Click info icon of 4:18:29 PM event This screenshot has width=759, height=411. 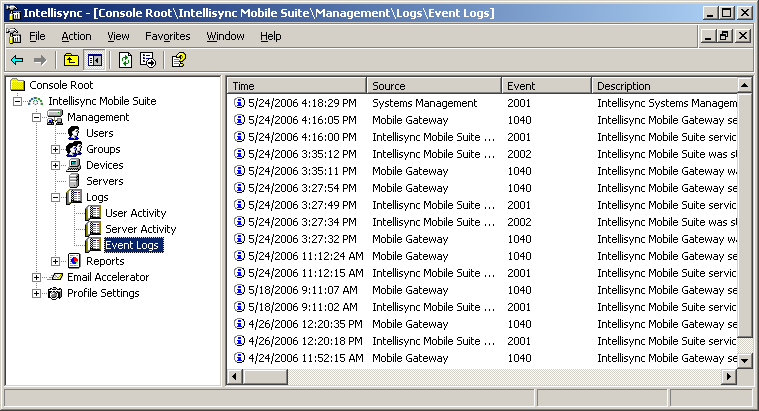pos(239,103)
